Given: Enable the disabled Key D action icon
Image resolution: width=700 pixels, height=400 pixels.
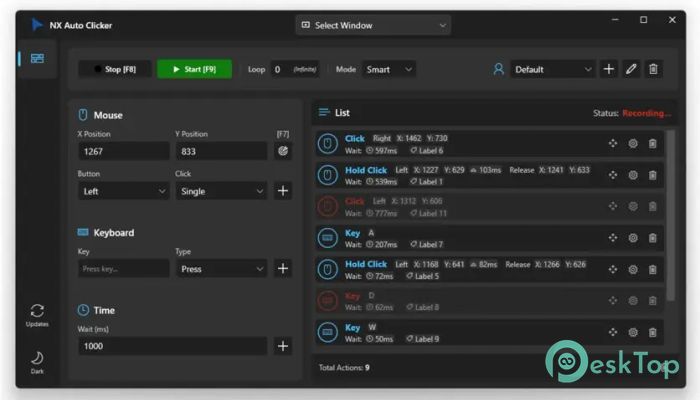Looking at the screenshot, I should point(327,301).
